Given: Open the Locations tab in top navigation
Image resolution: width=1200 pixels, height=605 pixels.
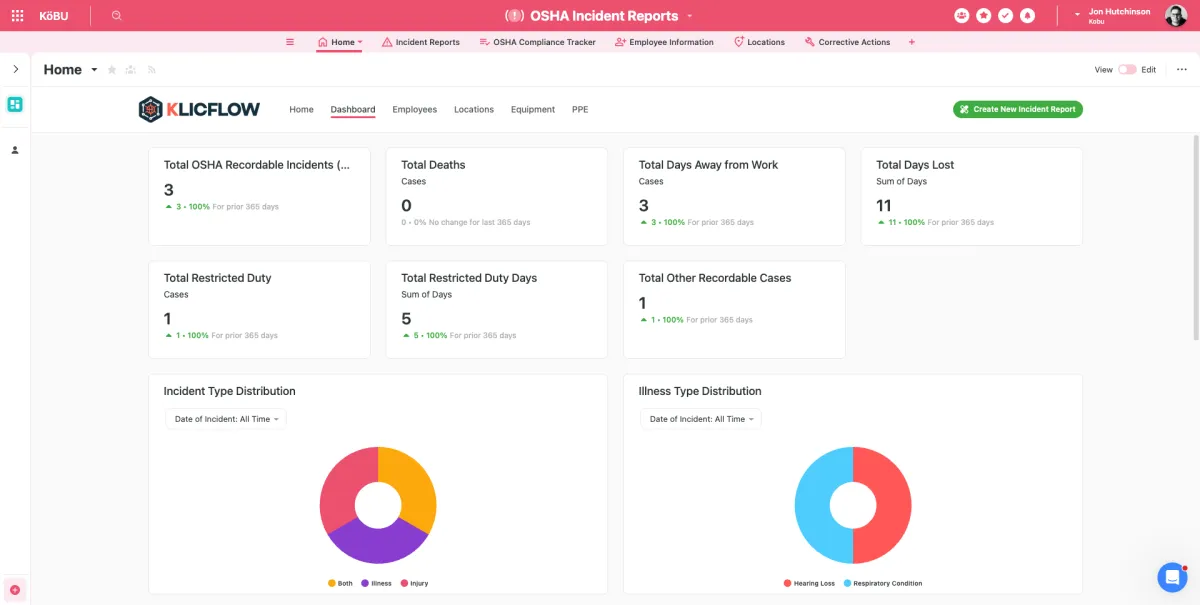Looking at the screenshot, I should point(759,42).
